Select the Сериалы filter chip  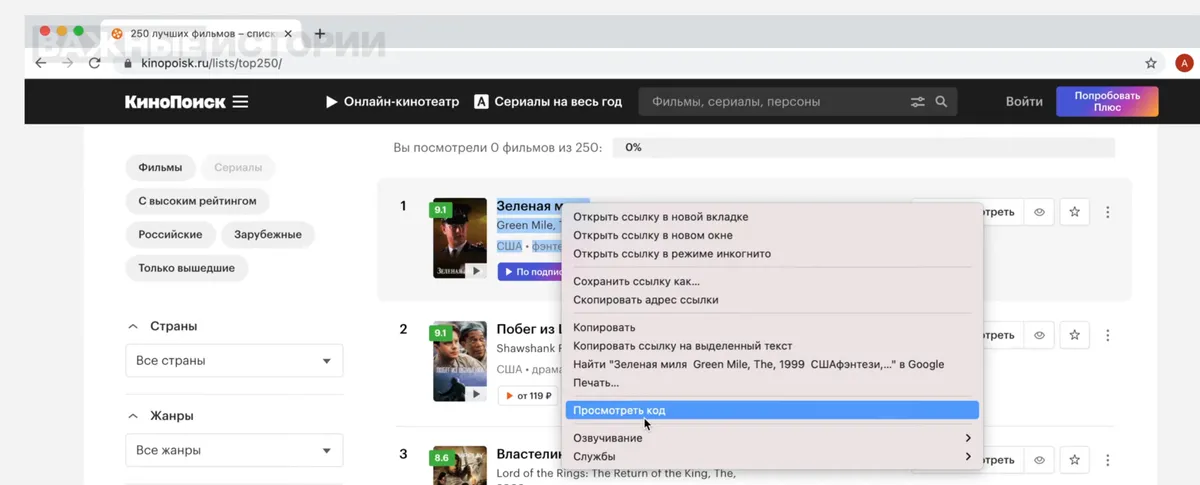pos(238,168)
